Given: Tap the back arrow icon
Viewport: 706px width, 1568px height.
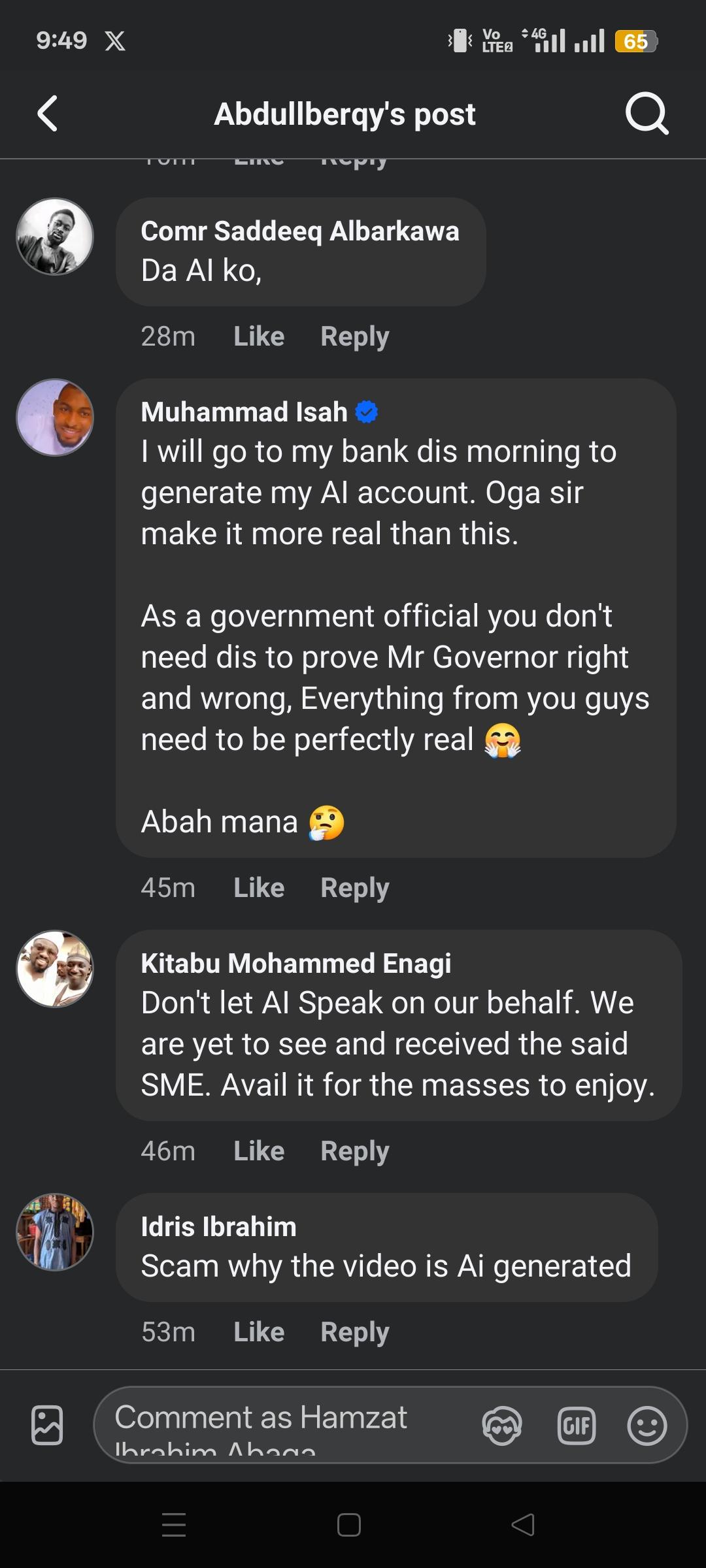Looking at the screenshot, I should coord(48,114).
